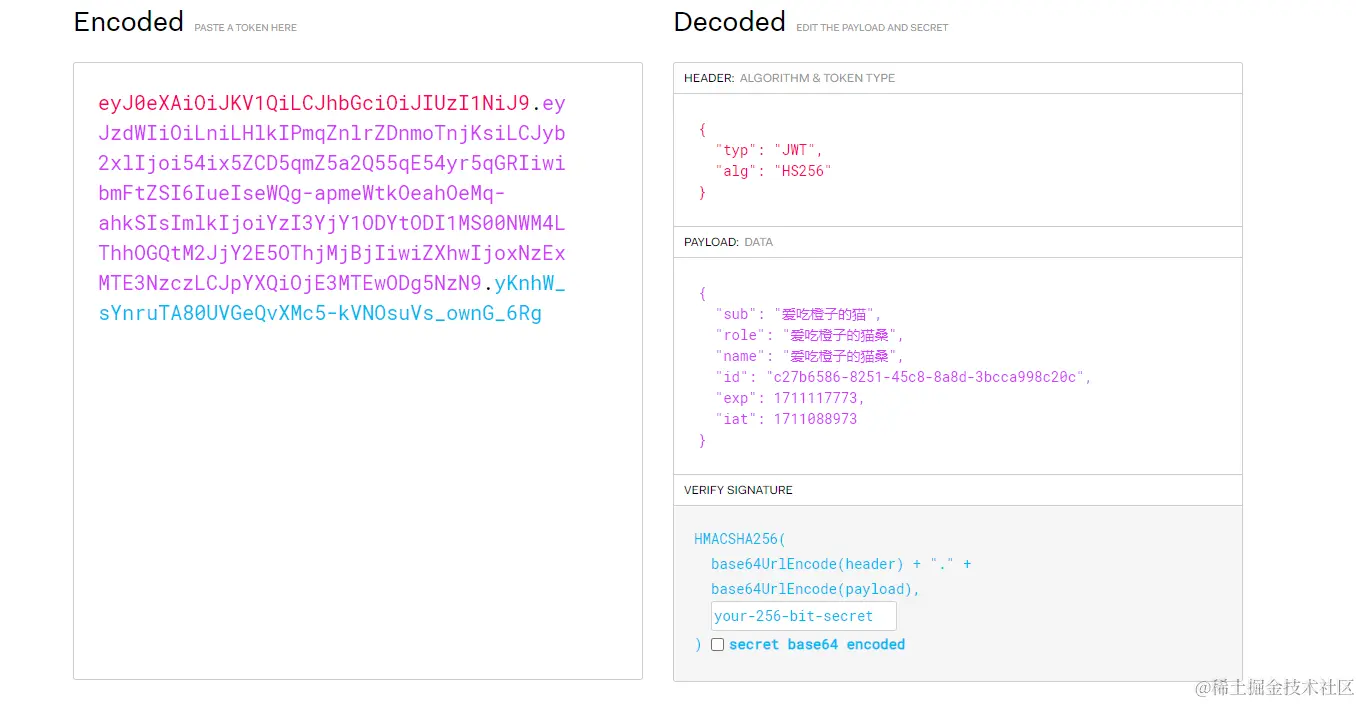Screen dimensions: 1361x704
Task: Click the "id" UUID value in payload
Action: coord(925,377)
